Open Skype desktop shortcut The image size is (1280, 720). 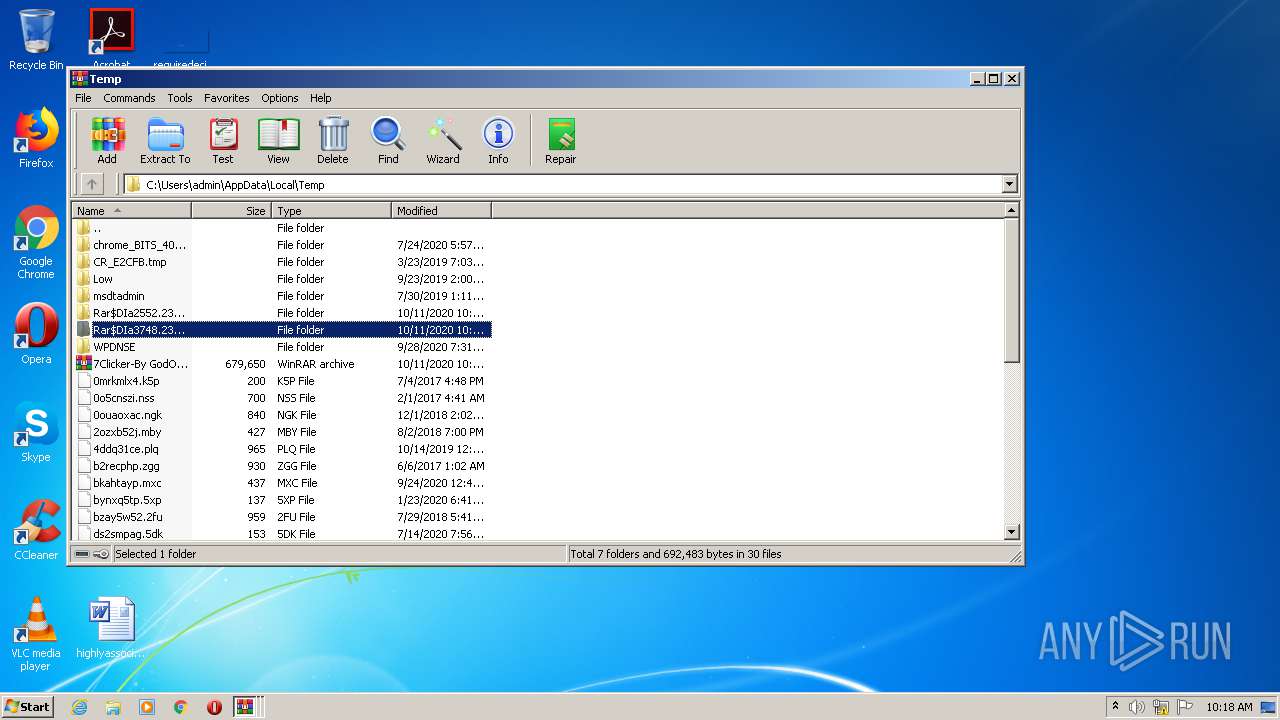click(36, 433)
